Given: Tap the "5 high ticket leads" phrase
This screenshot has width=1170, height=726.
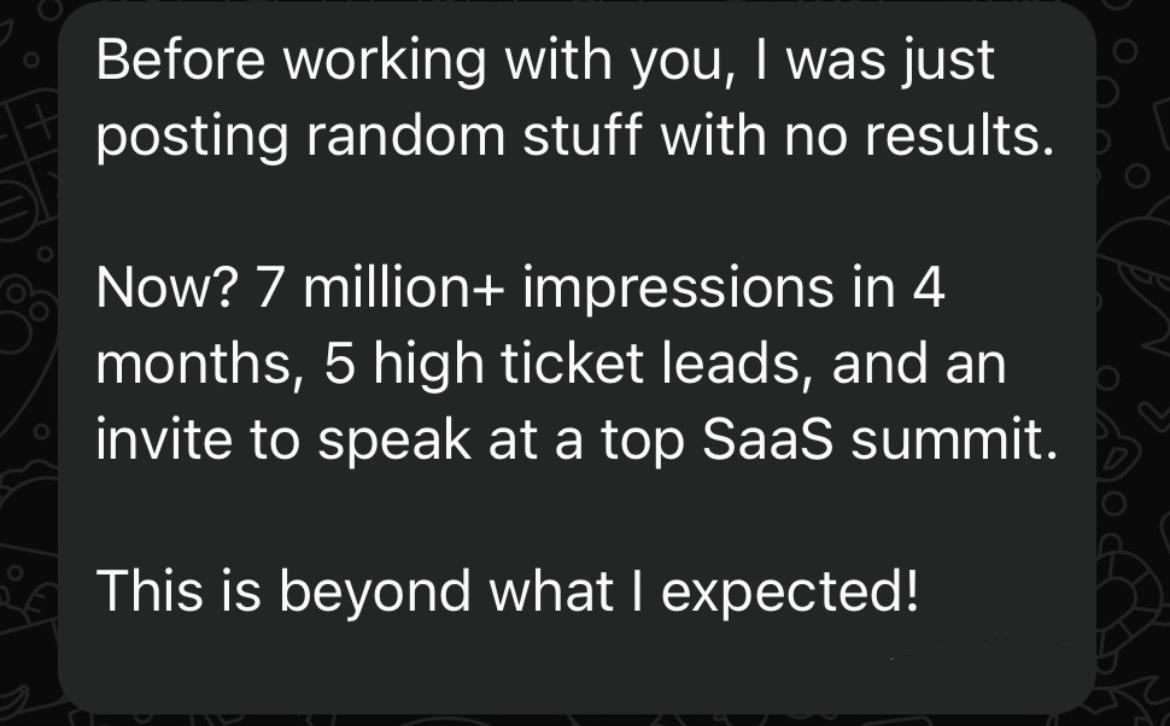Looking at the screenshot, I should point(567,367).
